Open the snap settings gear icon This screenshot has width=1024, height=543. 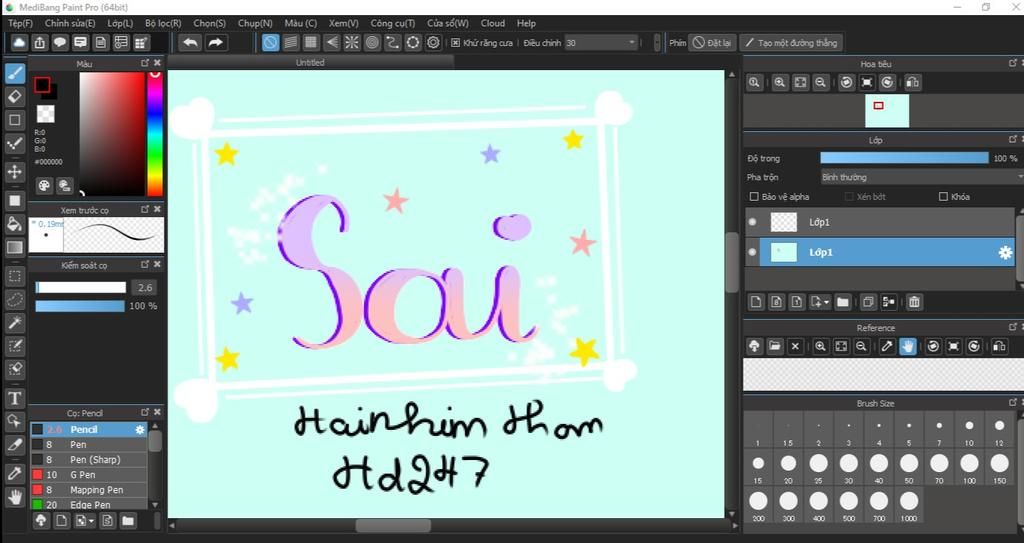coord(433,43)
